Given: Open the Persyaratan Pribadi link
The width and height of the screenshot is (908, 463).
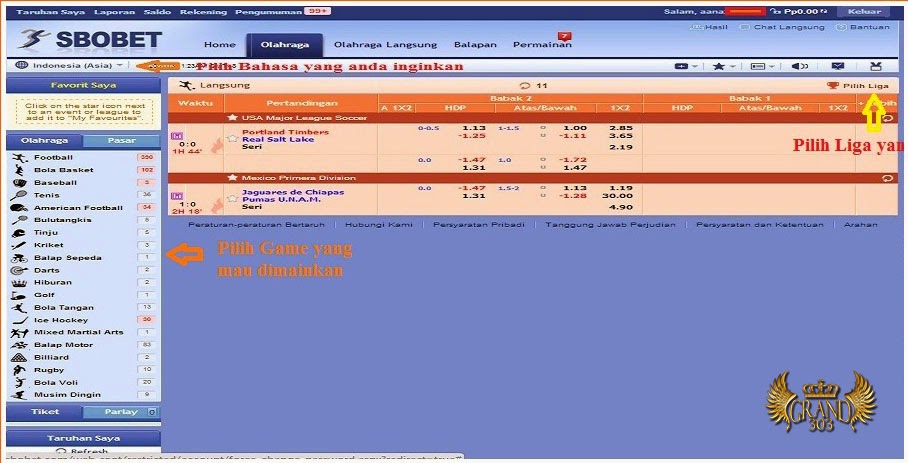Looking at the screenshot, I should 479,225.
